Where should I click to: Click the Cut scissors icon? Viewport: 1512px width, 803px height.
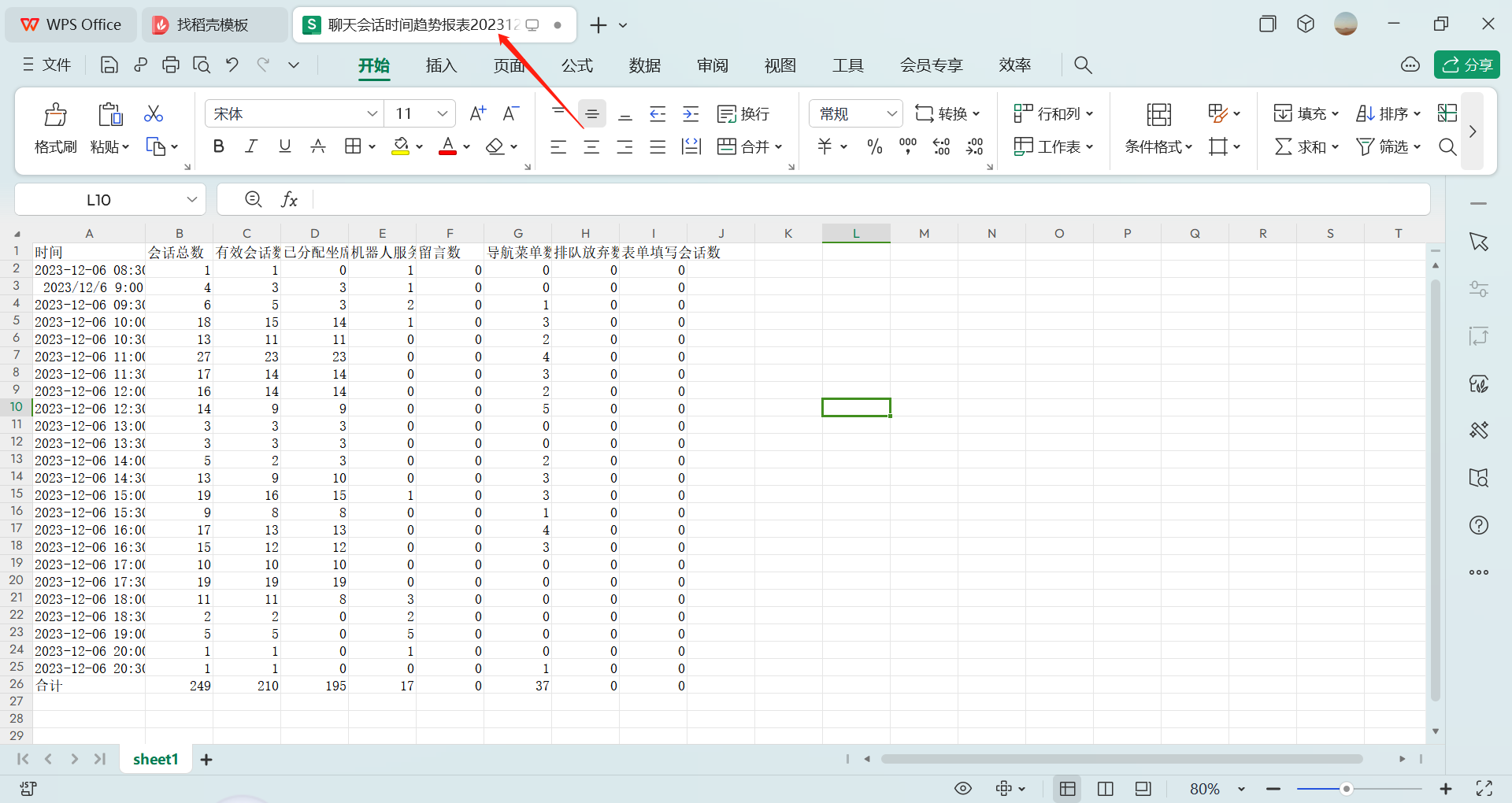pyautogui.click(x=154, y=114)
